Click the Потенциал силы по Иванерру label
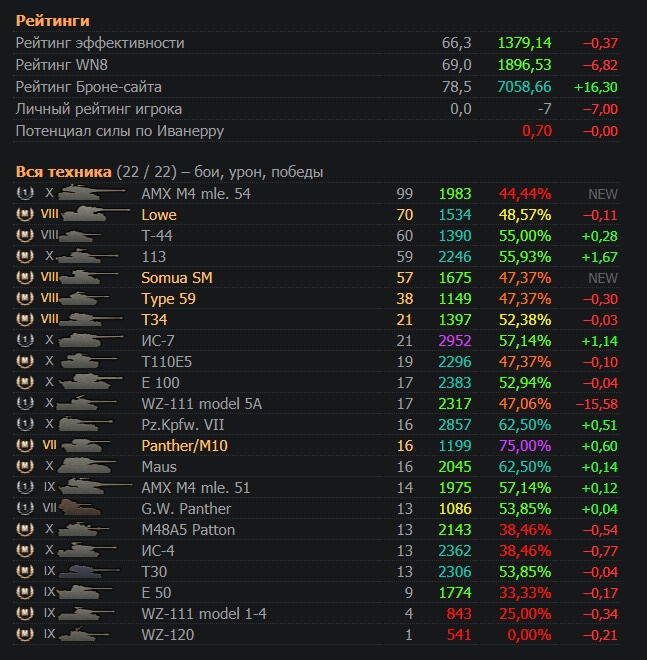This screenshot has height=660, width=647. (x=120, y=131)
